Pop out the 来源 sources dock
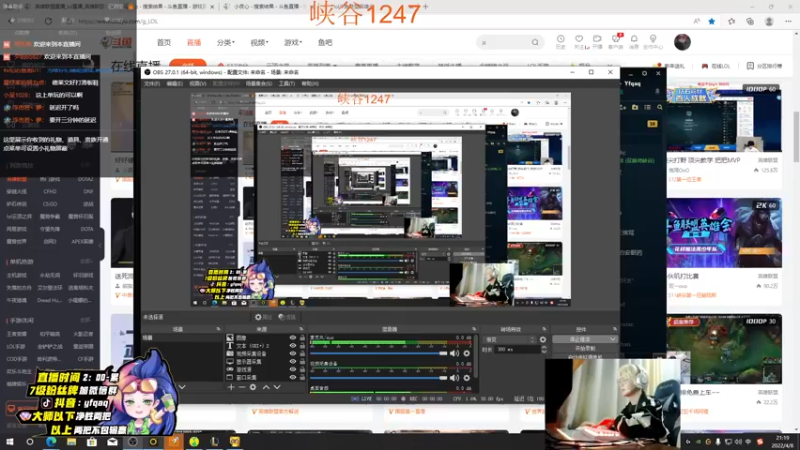Screen dimensions: 800x450 [x=301, y=330]
